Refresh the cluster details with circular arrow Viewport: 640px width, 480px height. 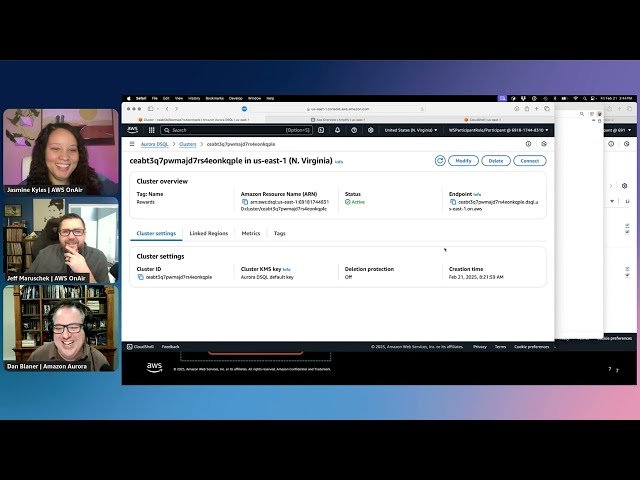(x=440, y=160)
